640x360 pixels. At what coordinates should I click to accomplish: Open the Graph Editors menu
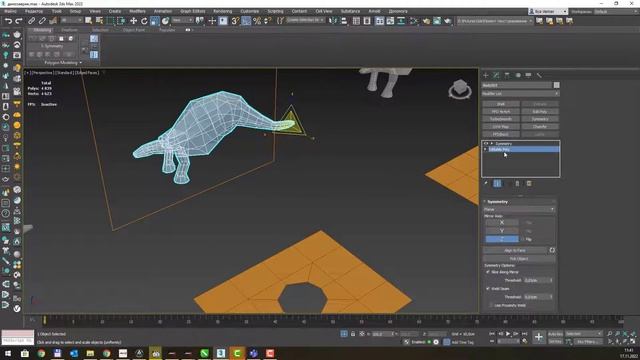point(193,11)
